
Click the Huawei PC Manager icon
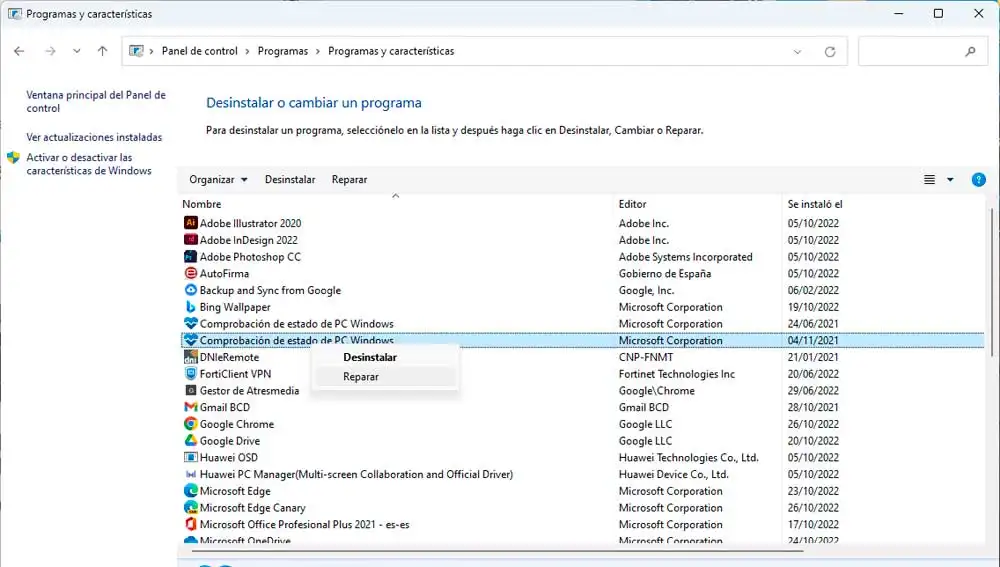(x=190, y=474)
